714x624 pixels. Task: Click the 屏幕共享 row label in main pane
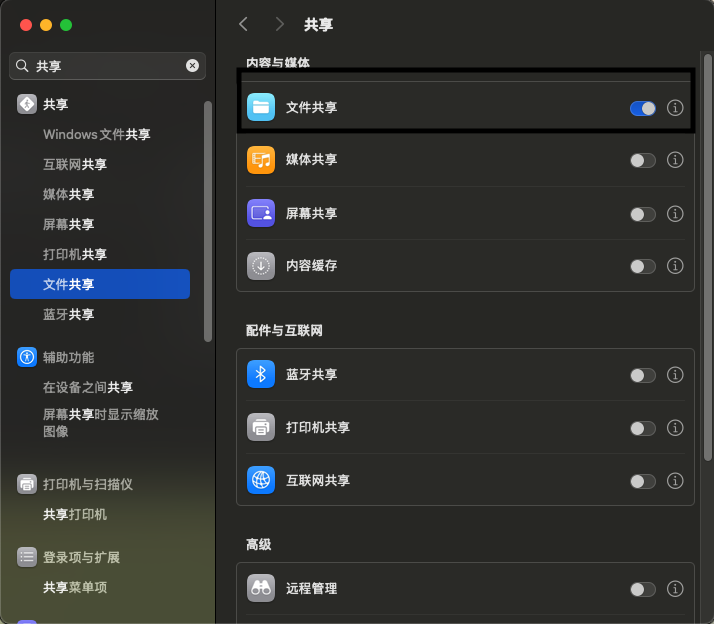click(311, 213)
